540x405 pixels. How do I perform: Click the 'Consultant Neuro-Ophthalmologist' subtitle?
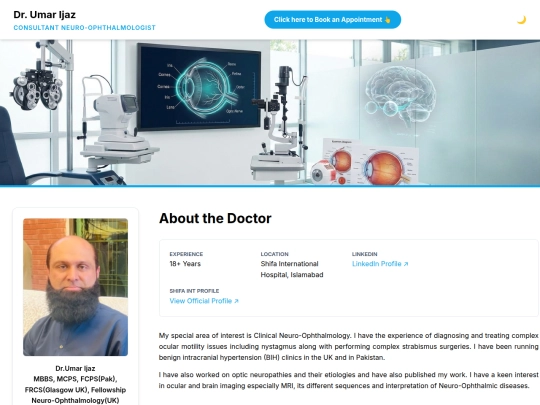84,28
